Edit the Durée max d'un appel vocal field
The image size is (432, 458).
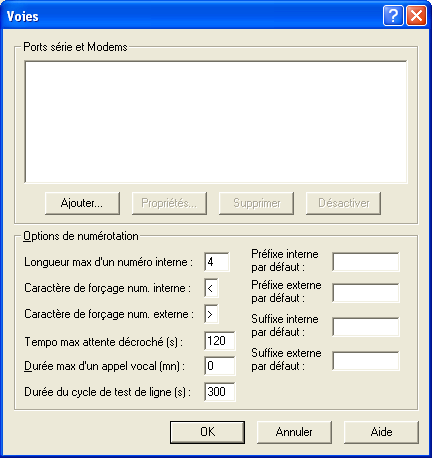pos(220,366)
